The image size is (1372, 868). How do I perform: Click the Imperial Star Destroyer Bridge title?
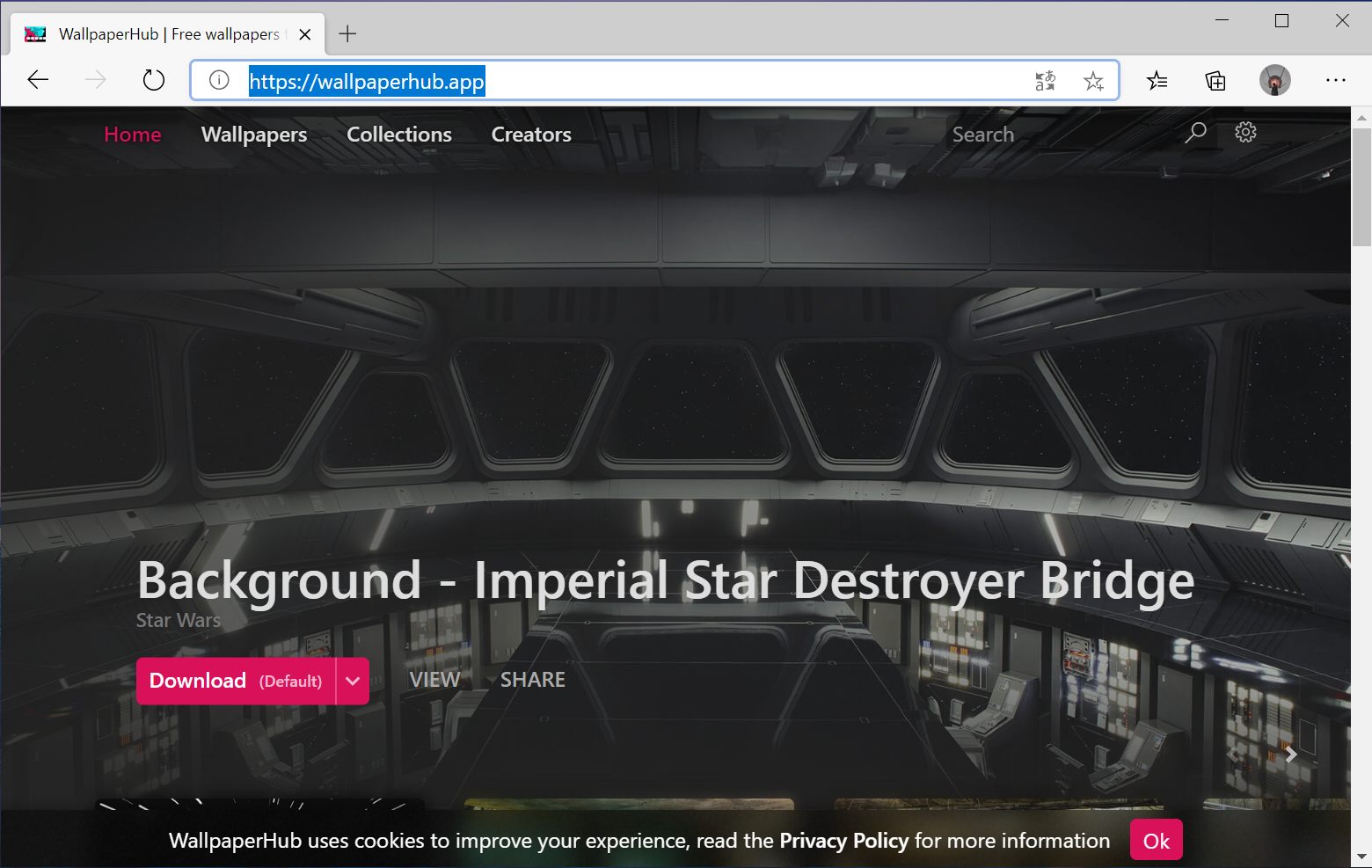(666, 581)
